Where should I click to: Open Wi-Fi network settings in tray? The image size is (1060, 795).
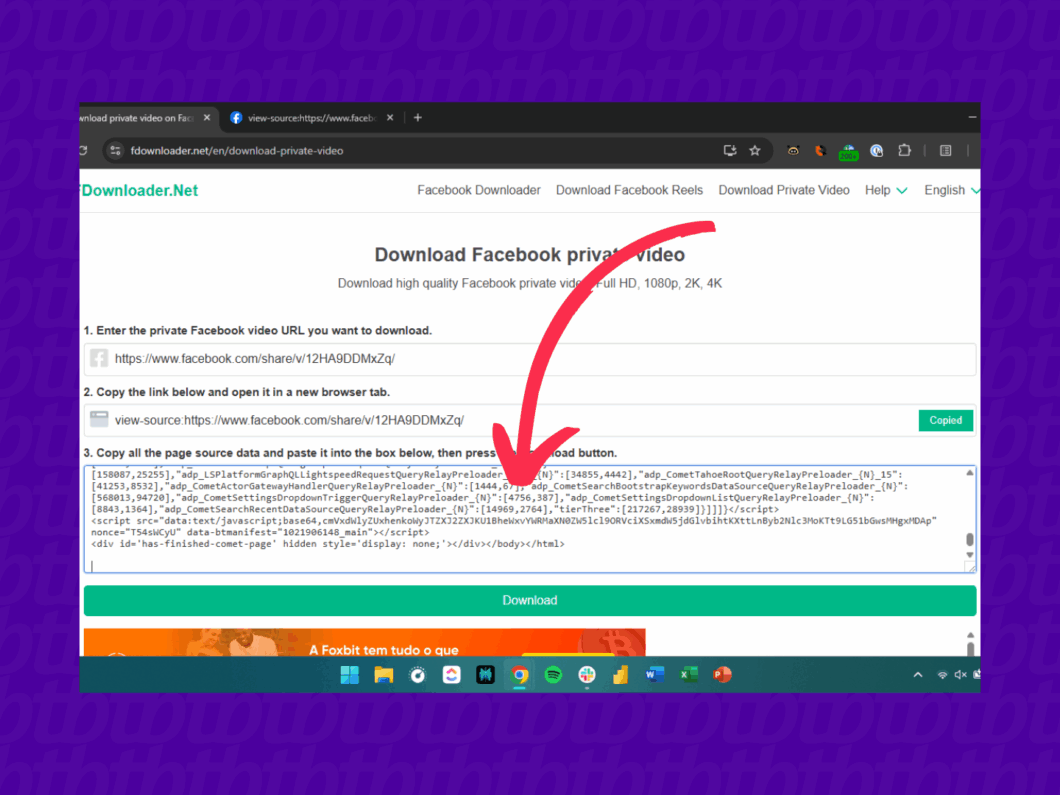point(942,675)
